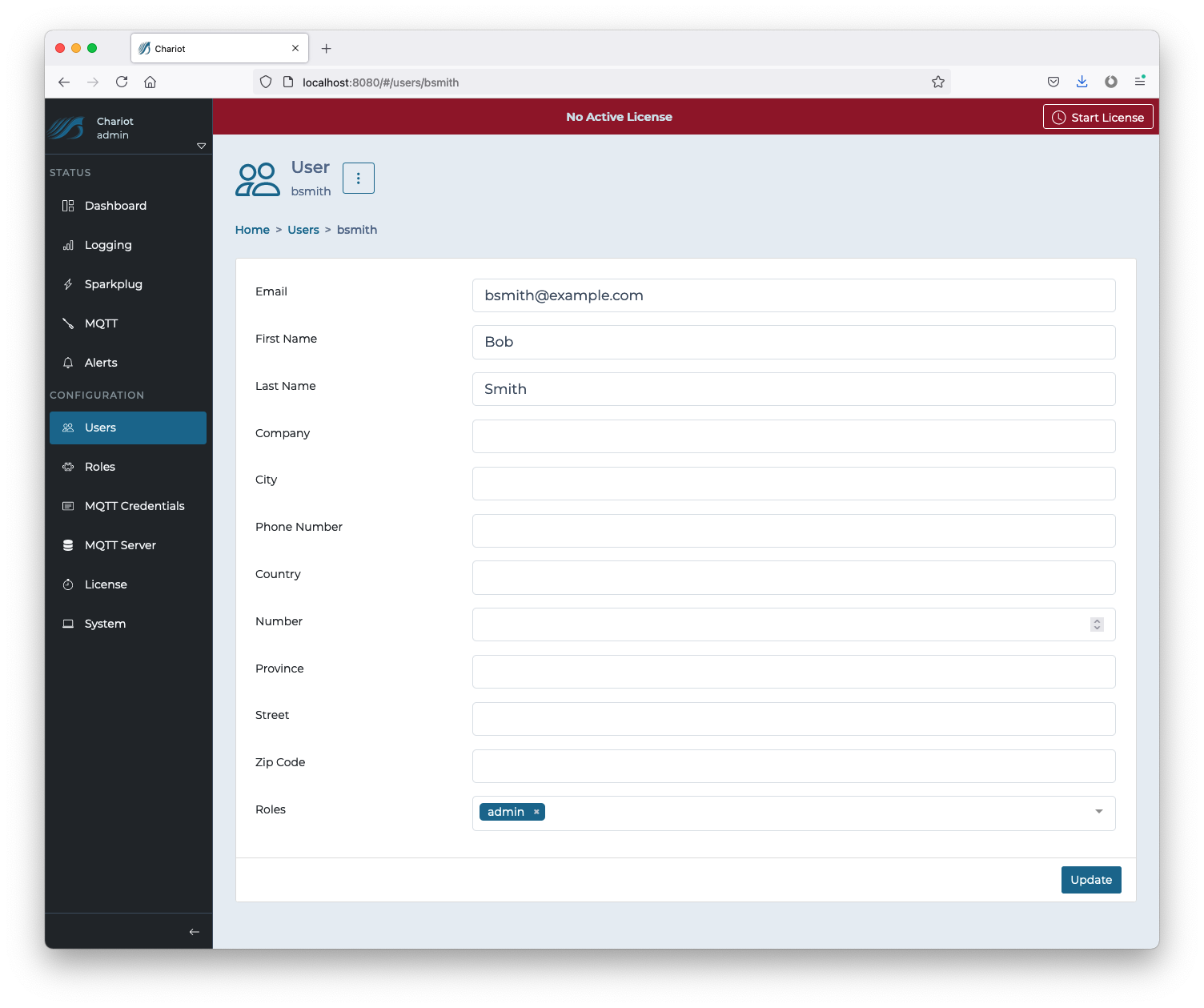This screenshot has width=1204, height=1008.
Task: Open browser downloads panel
Action: pos(1082,82)
